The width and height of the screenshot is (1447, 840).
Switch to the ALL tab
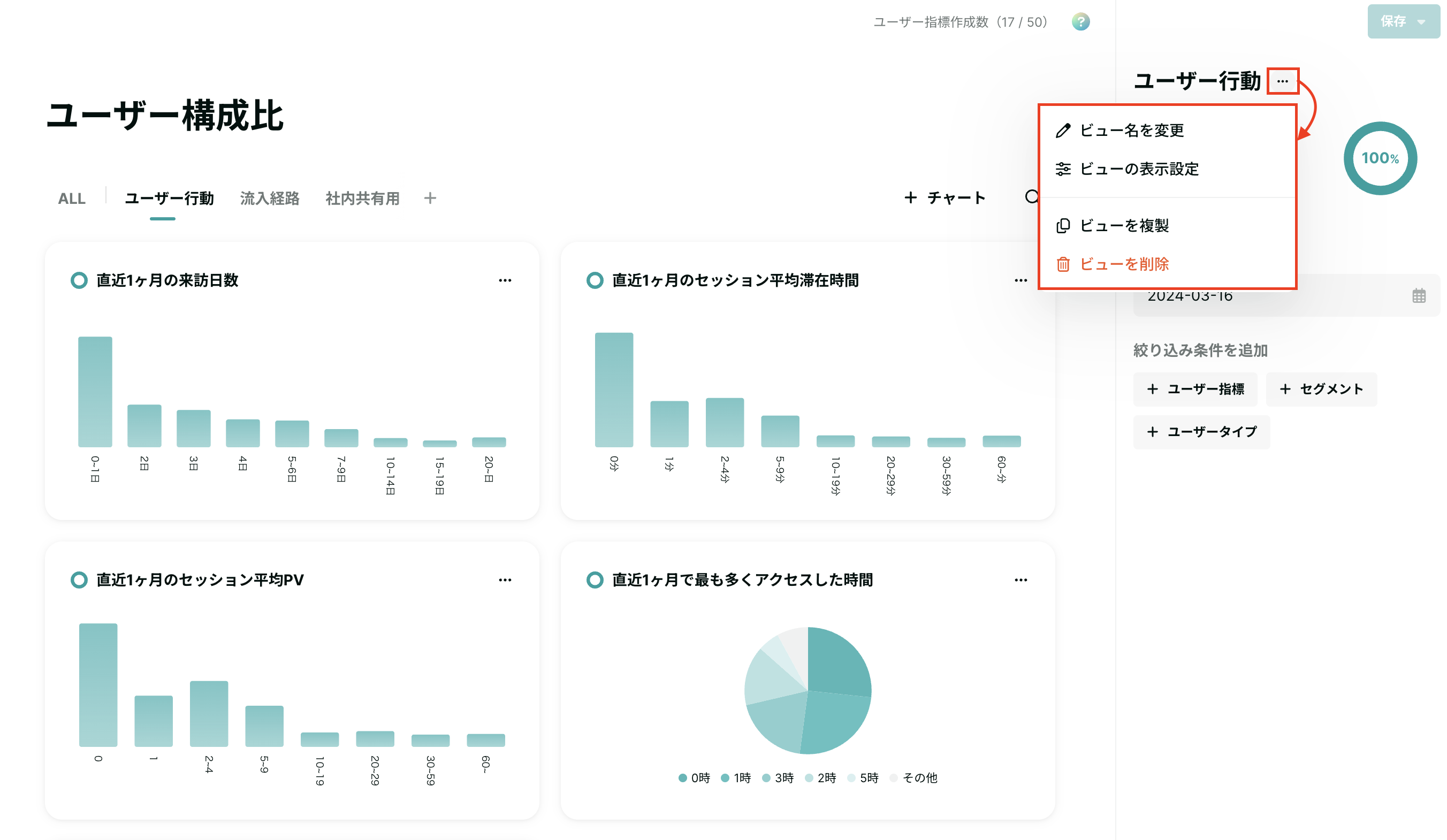72,198
